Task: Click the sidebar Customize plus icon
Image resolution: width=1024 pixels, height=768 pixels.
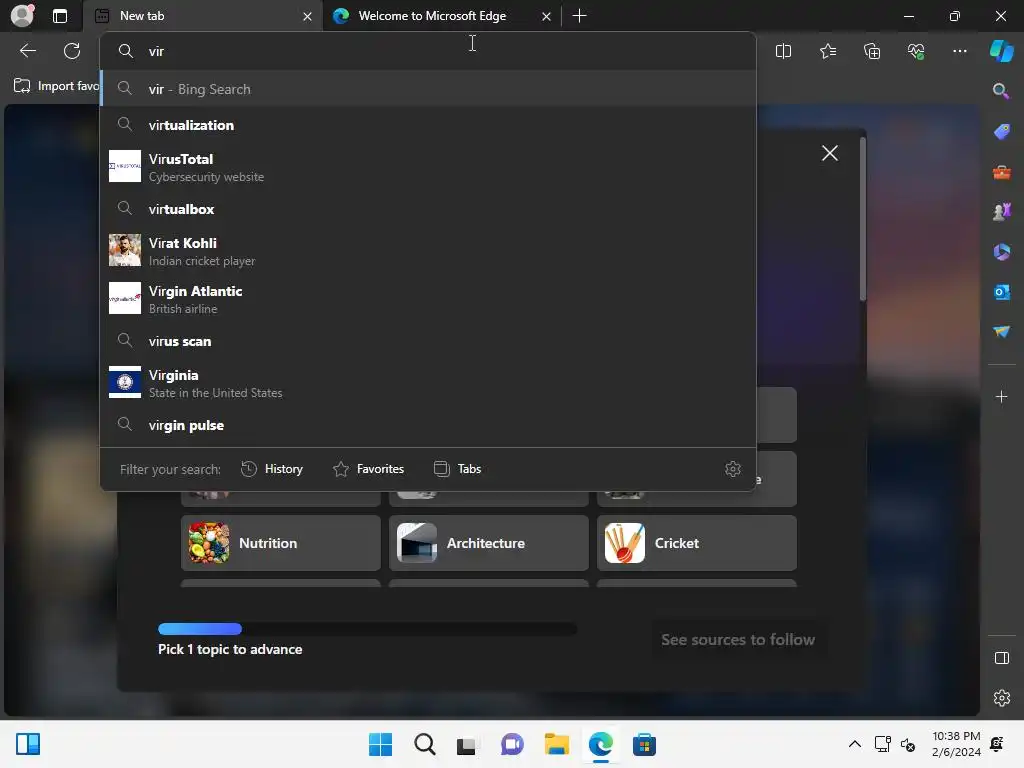Action: coord(1001,397)
